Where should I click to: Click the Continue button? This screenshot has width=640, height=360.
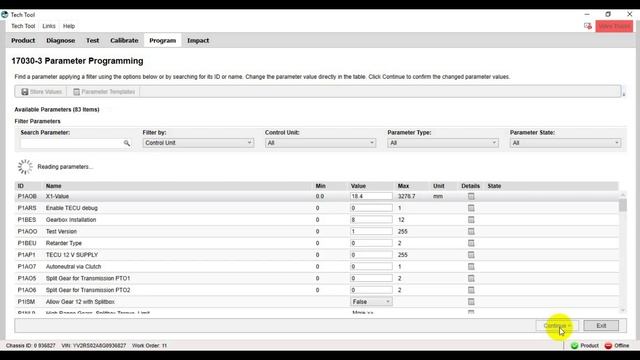(557, 325)
